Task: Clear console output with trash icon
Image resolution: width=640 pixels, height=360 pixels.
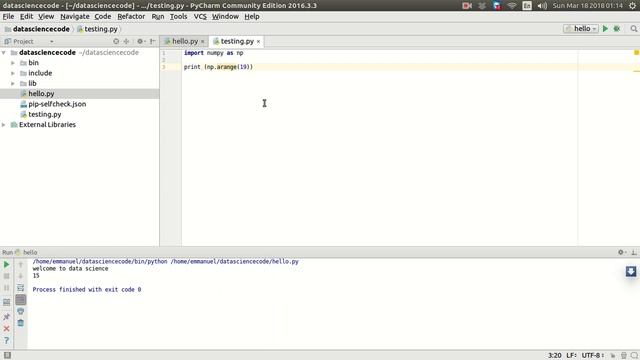Action: click(21, 323)
